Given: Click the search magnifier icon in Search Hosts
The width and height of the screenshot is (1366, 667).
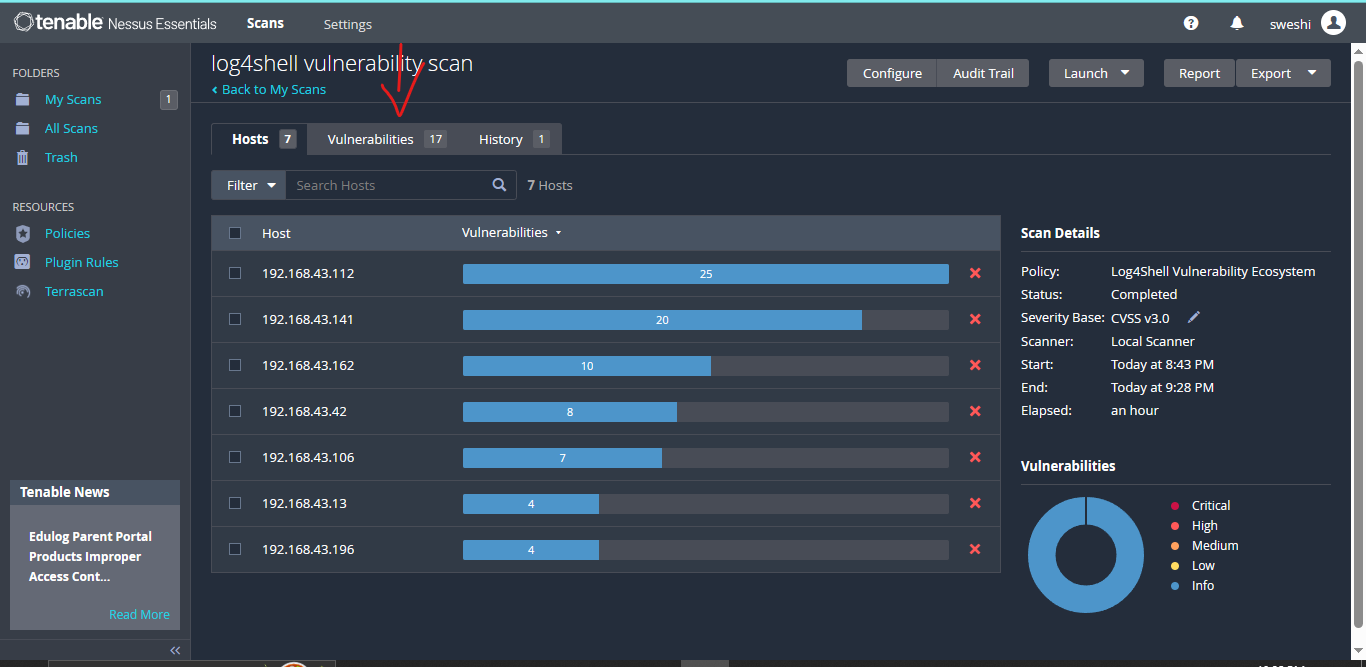Looking at the screenshot, I should pyautogui.click(x=499, y=185).
